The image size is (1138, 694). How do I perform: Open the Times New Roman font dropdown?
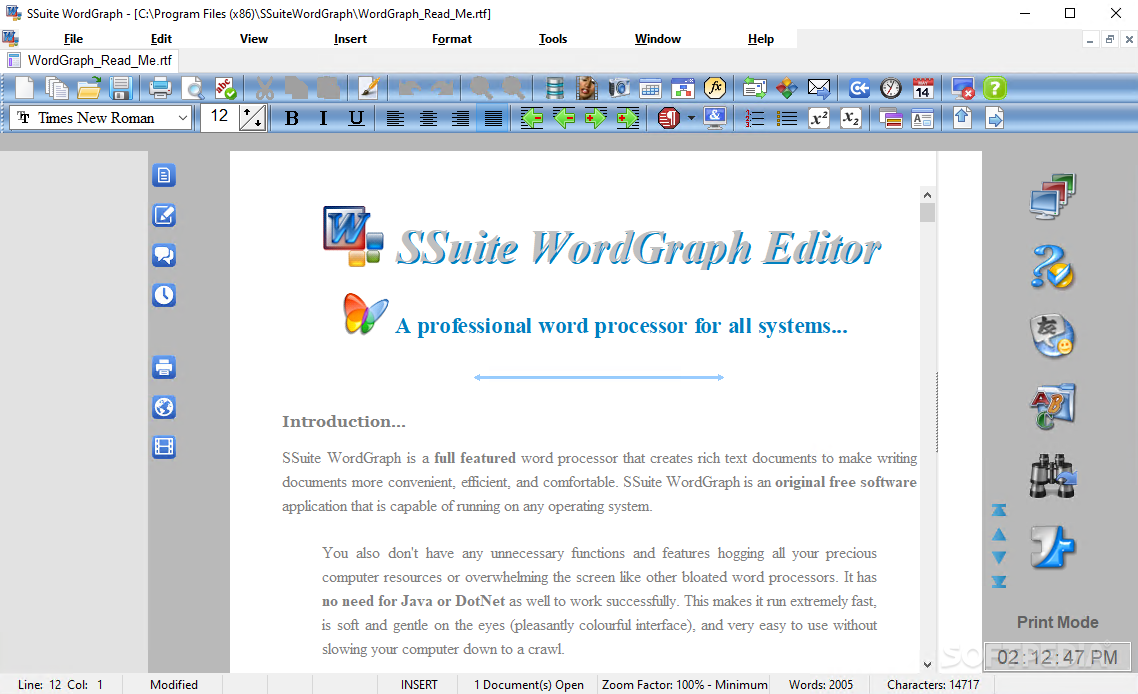tap(183, 118)
